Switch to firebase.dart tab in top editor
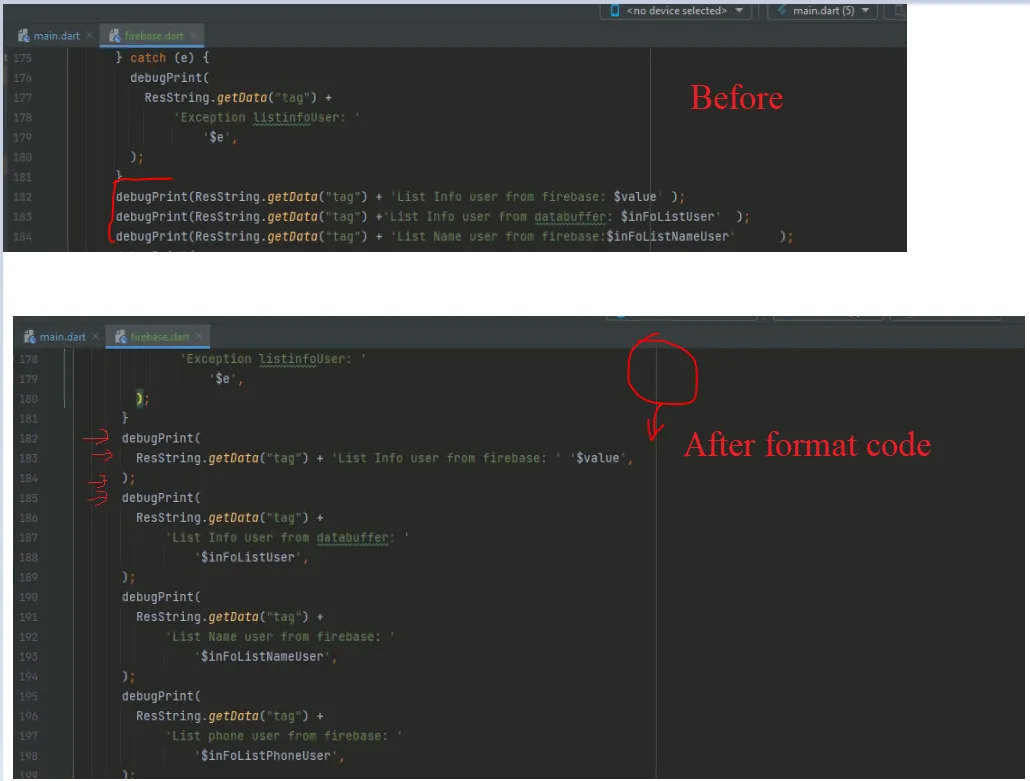 pos(153,36)
